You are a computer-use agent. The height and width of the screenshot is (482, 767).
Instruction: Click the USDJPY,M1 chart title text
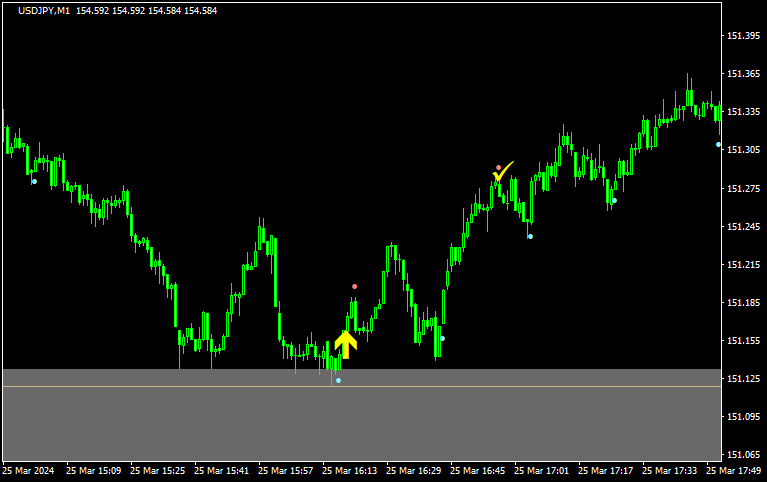(37, 11)
